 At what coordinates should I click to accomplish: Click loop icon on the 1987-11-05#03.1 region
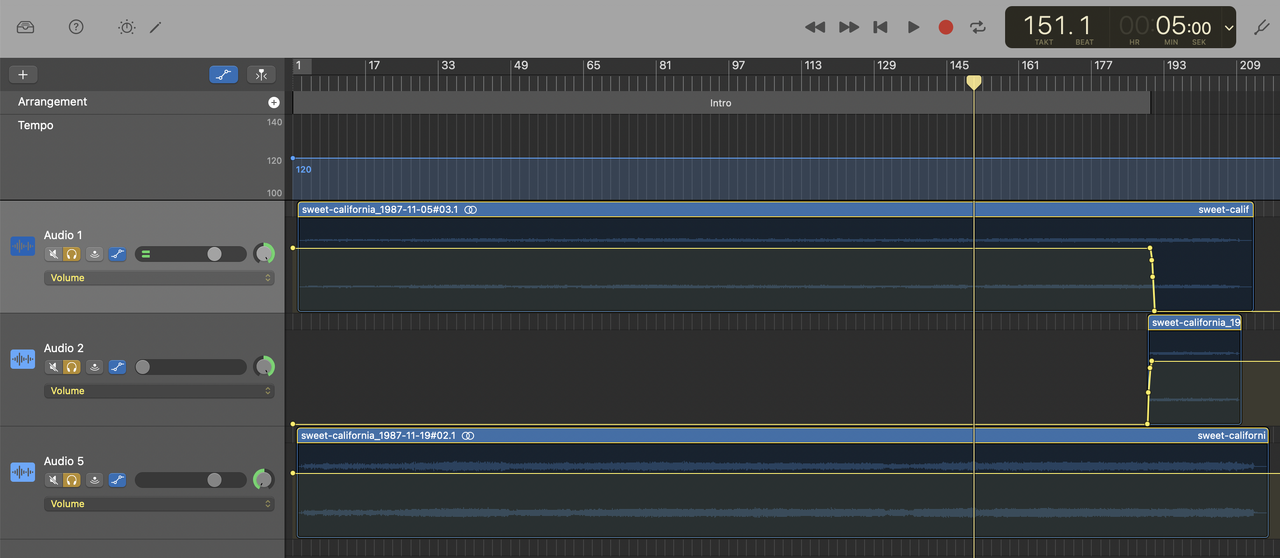tap(471, 210)
